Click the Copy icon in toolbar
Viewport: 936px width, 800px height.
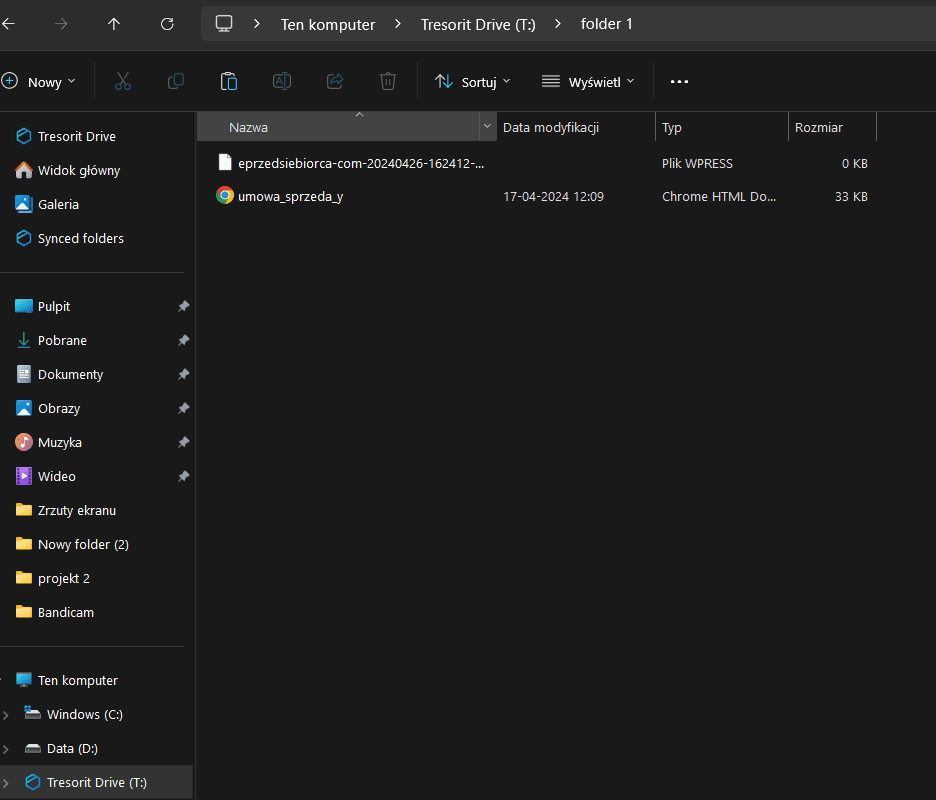point(176,81)
